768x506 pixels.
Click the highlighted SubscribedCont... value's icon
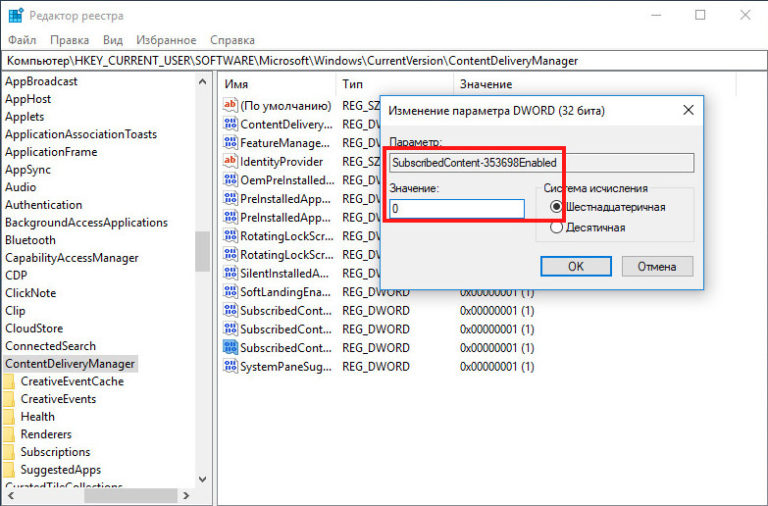pyautogui.click(x=230, y=347)
